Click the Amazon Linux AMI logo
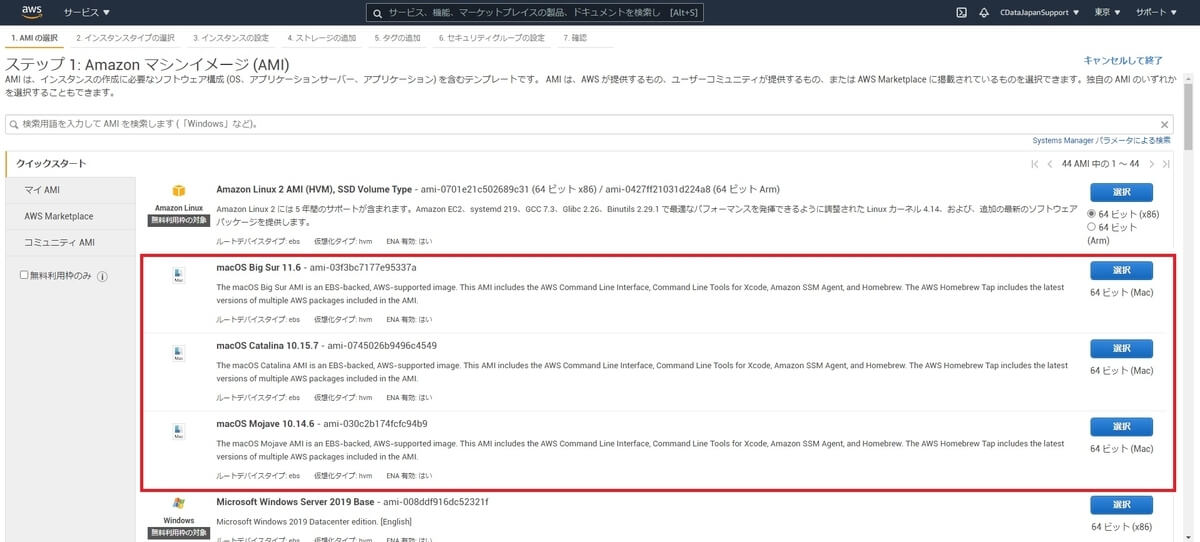Image resolution: width=1200 pixels, height=542 pixels. 179,191
